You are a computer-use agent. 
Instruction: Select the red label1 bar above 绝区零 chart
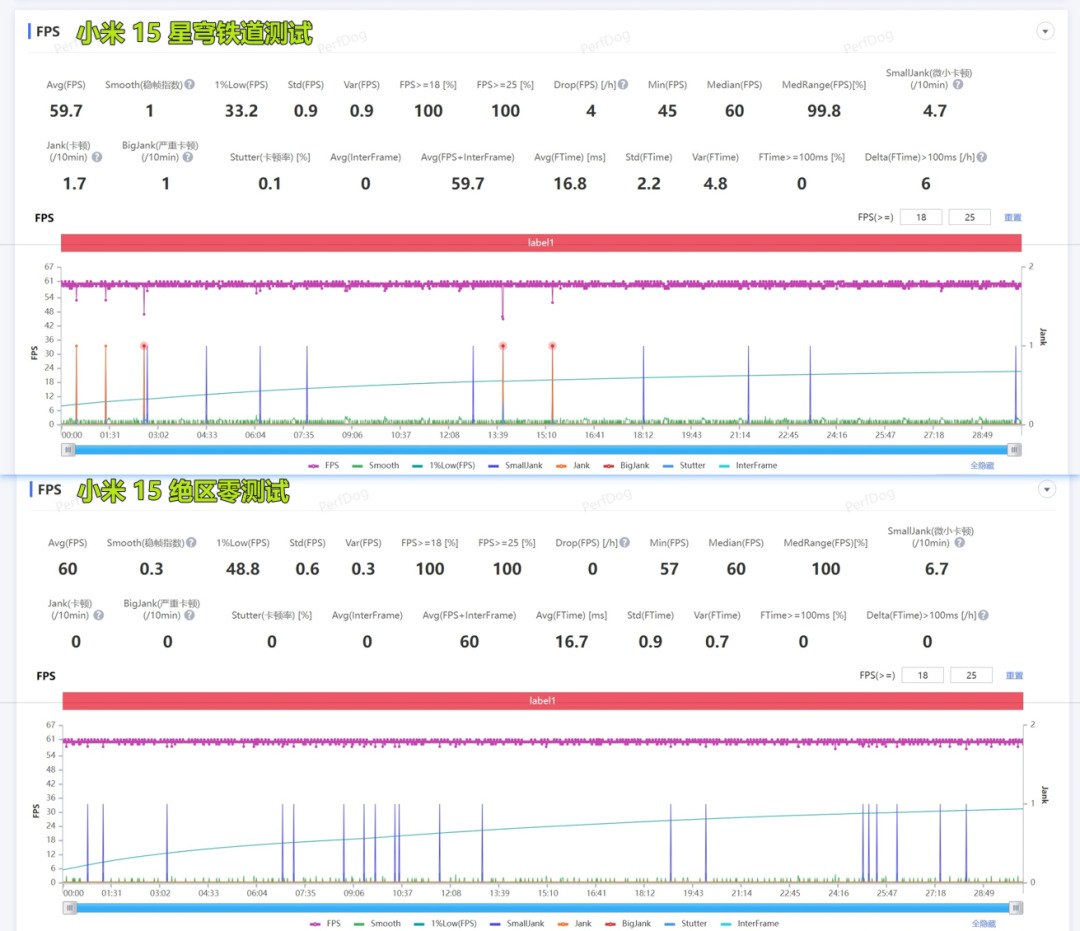tap(543, 701)
